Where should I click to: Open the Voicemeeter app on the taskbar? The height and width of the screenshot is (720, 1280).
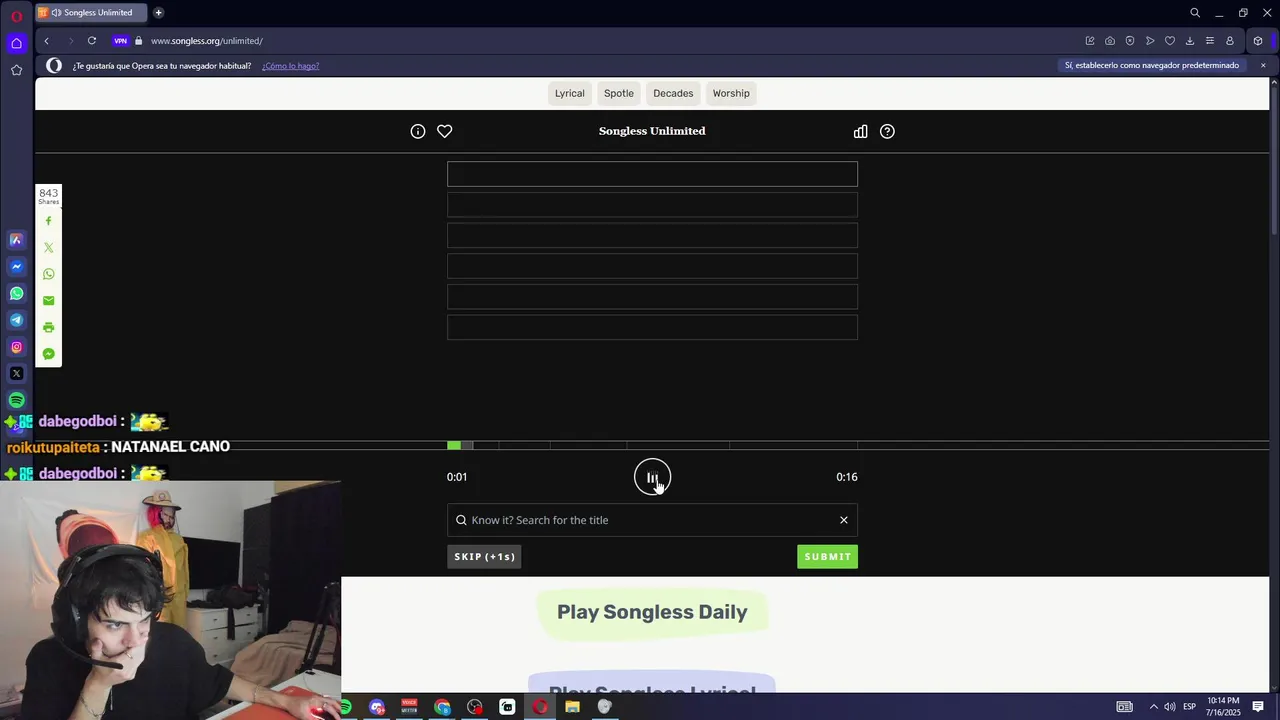tap(409, 707)
